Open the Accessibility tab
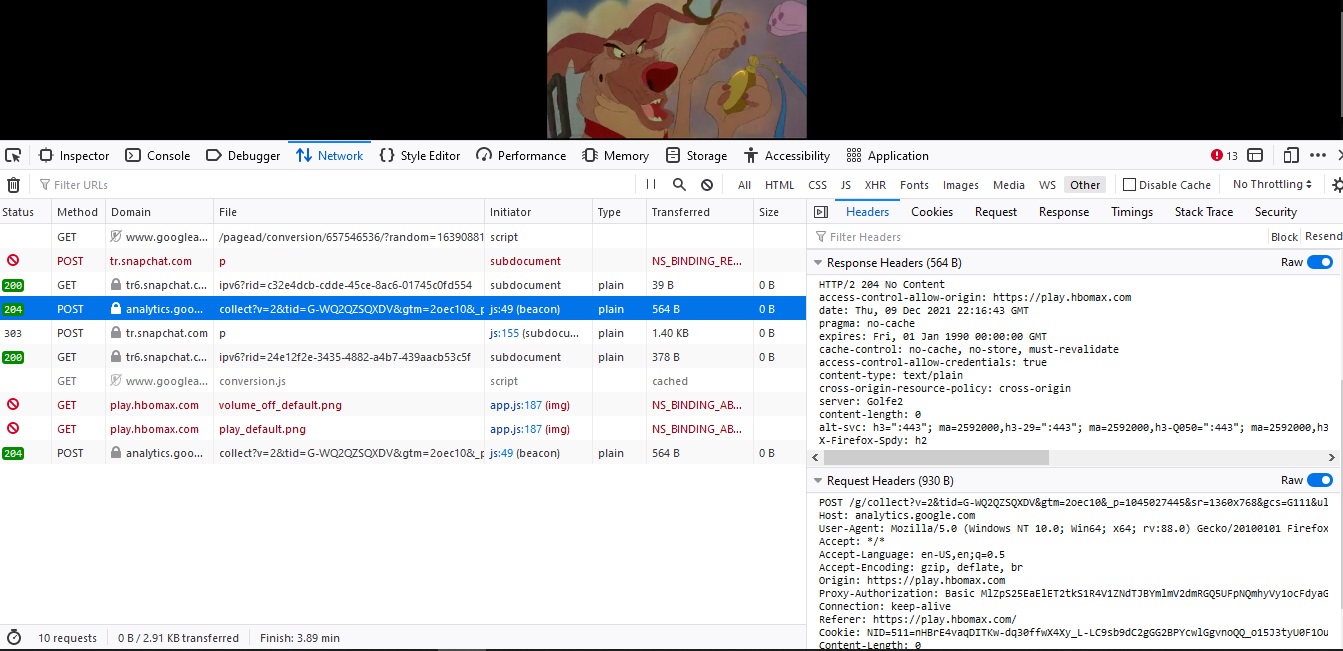Viewport: 1343px width, 651px height. [x=787, y=156]
